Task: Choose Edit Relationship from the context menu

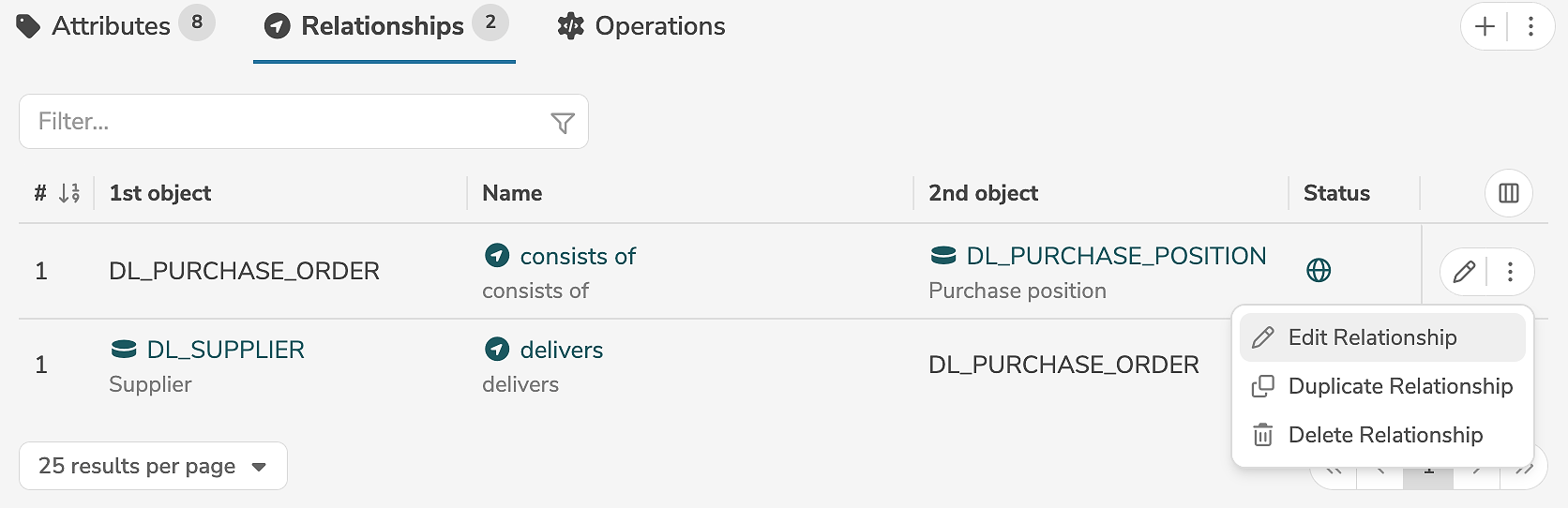Action: pyautogui.click(x=1372, y=337)
